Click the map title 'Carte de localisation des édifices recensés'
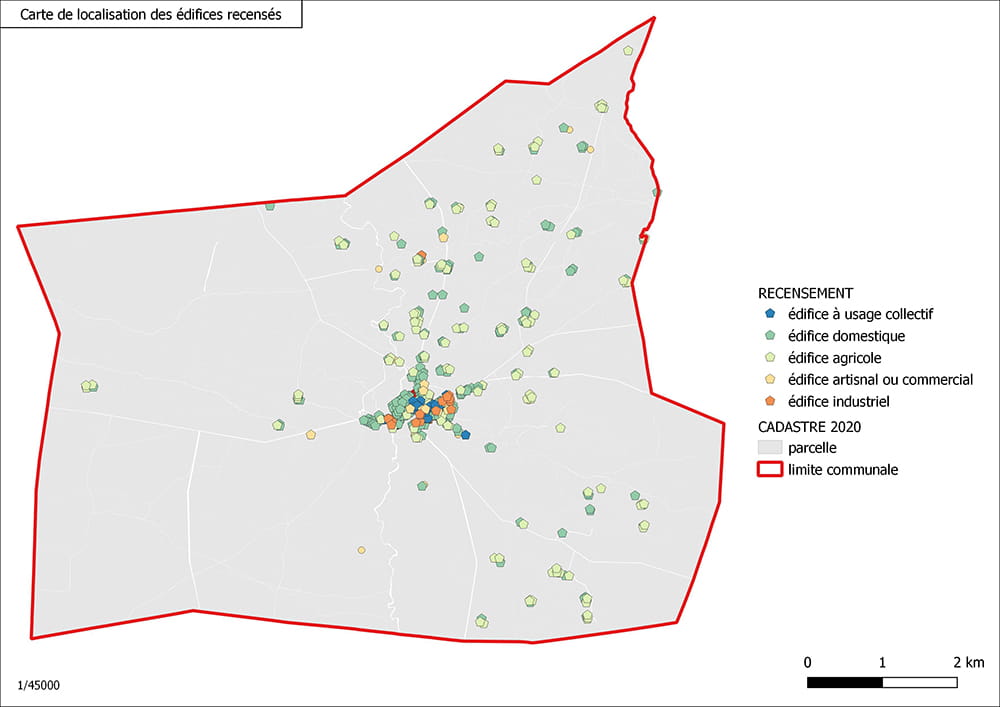Viewport: 1000px width, 707px height. pyautogui.click(x=152, y=14)
